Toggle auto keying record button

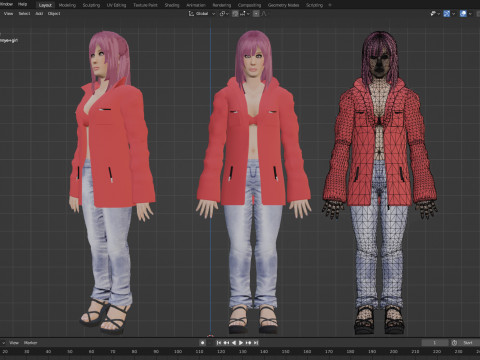(x=202, y=343)
